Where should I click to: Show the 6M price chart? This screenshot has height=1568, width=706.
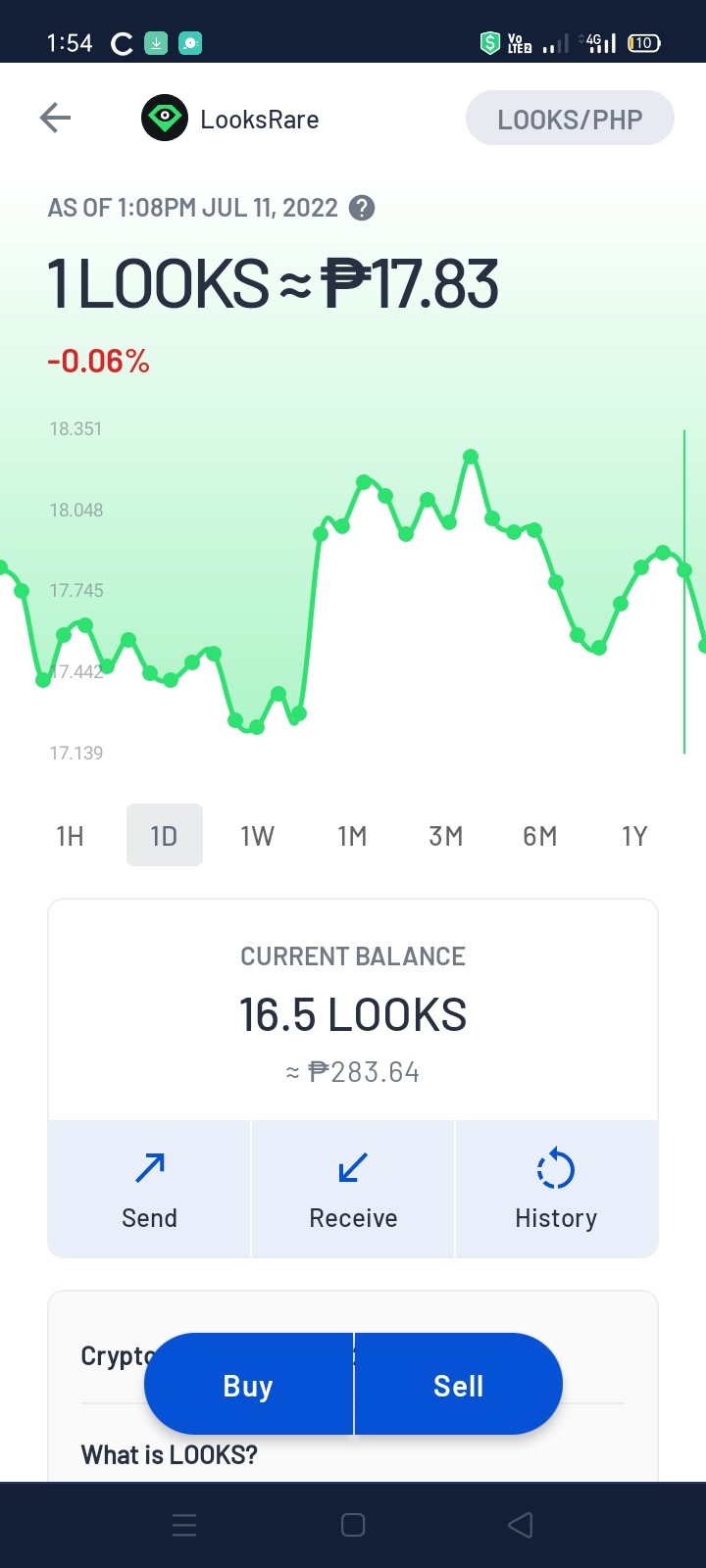pos(539,836)
